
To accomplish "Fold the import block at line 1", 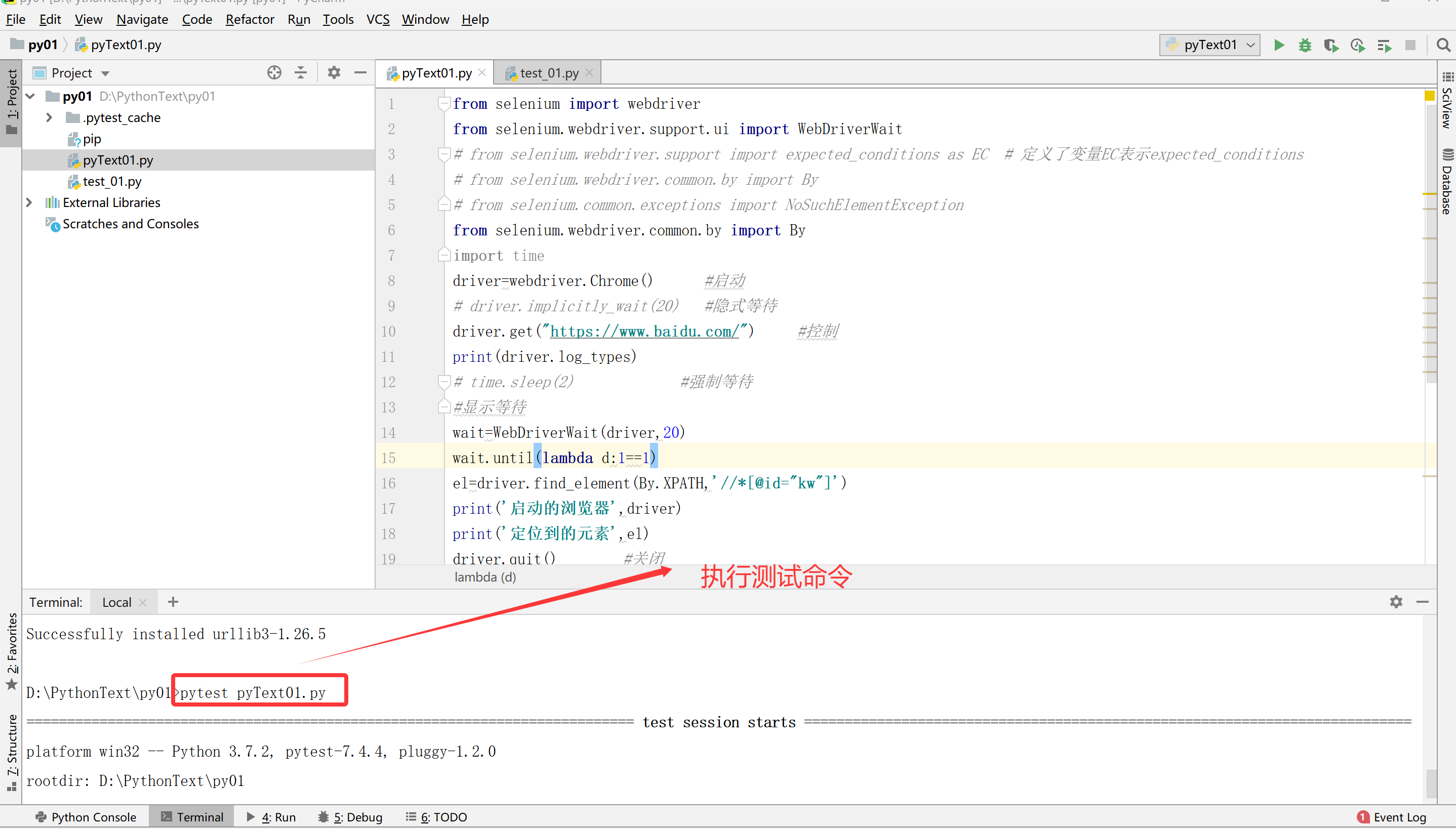I will coord(444,104).
